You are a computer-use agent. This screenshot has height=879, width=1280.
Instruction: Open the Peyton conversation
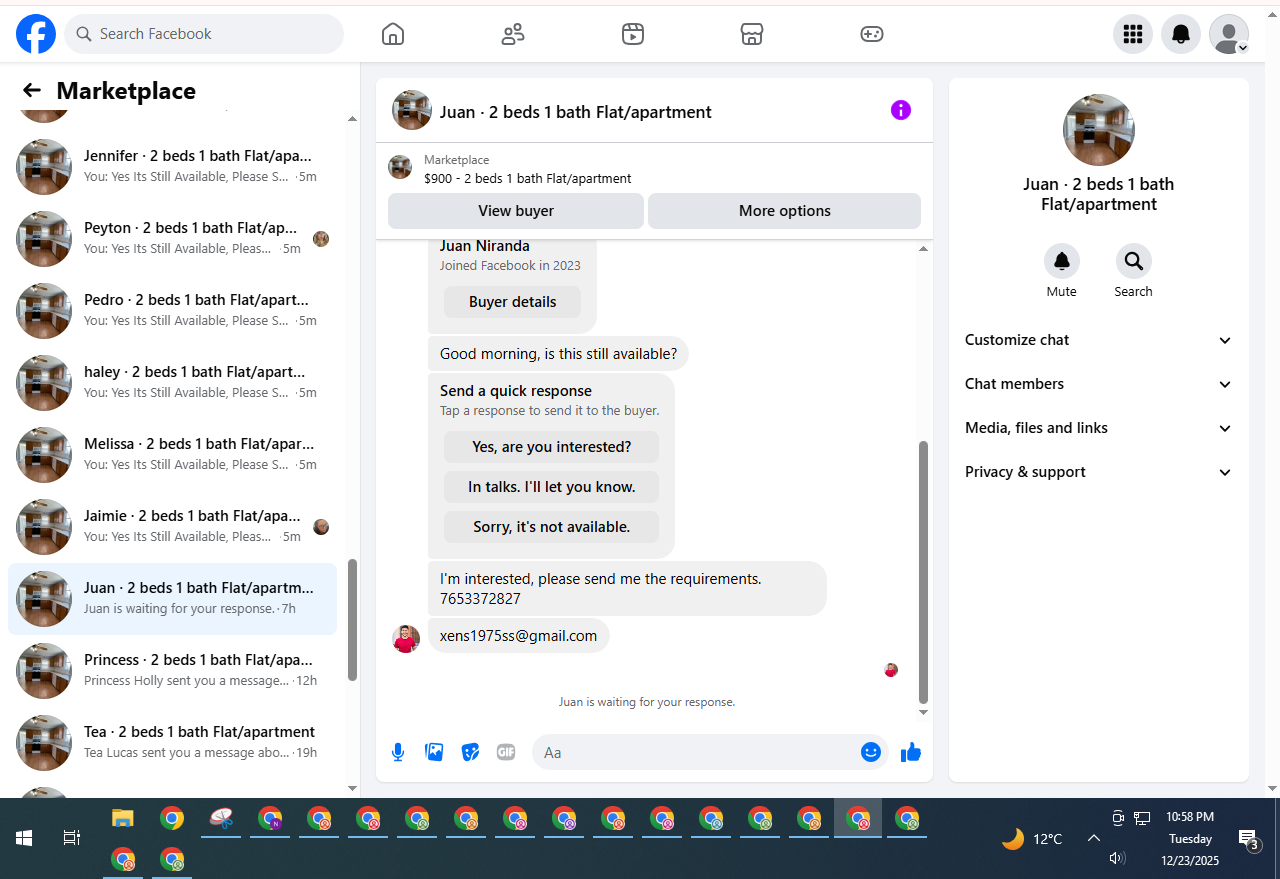tap(172, 238)
